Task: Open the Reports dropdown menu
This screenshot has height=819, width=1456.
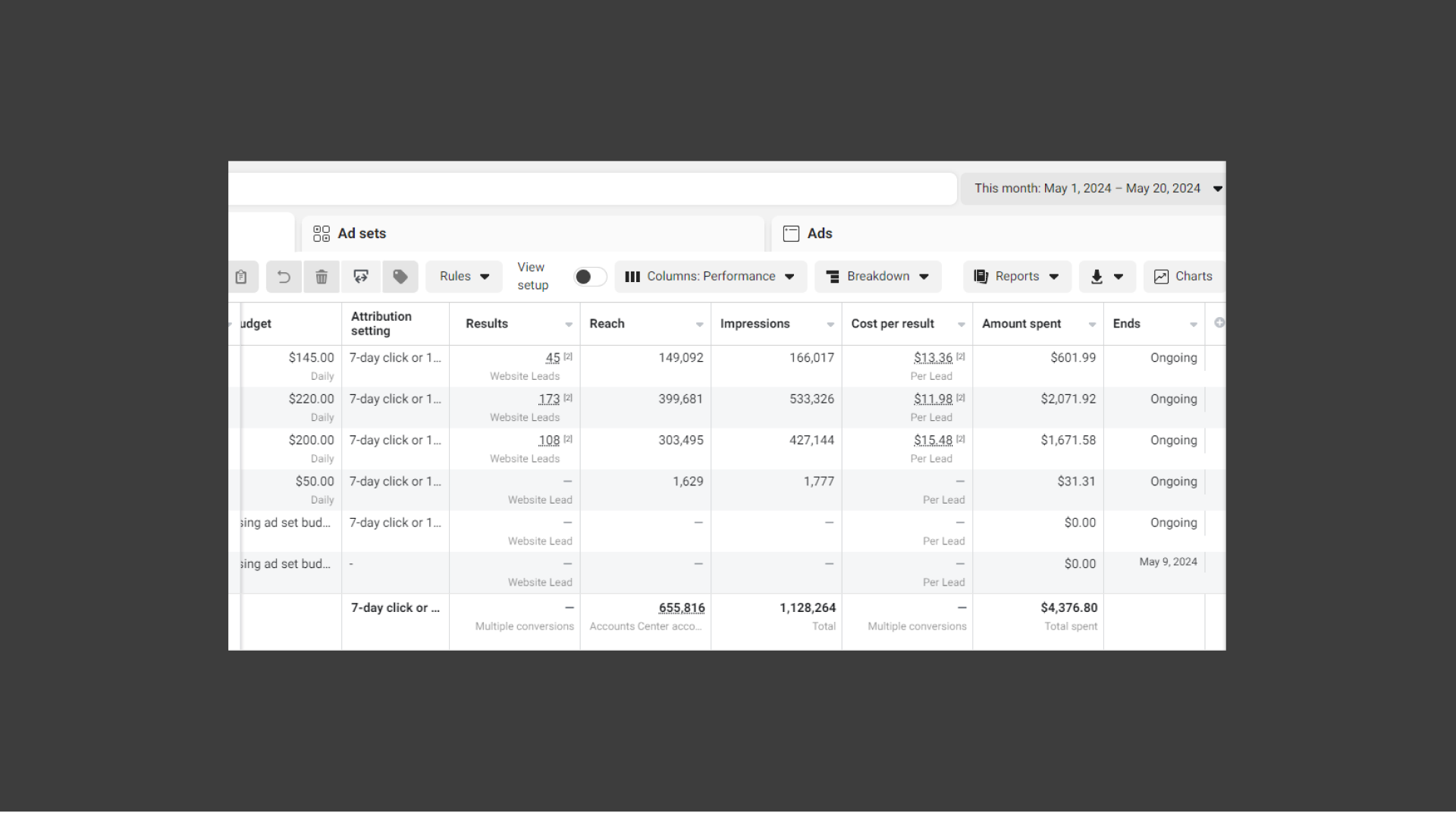Action: [1016, 277]
